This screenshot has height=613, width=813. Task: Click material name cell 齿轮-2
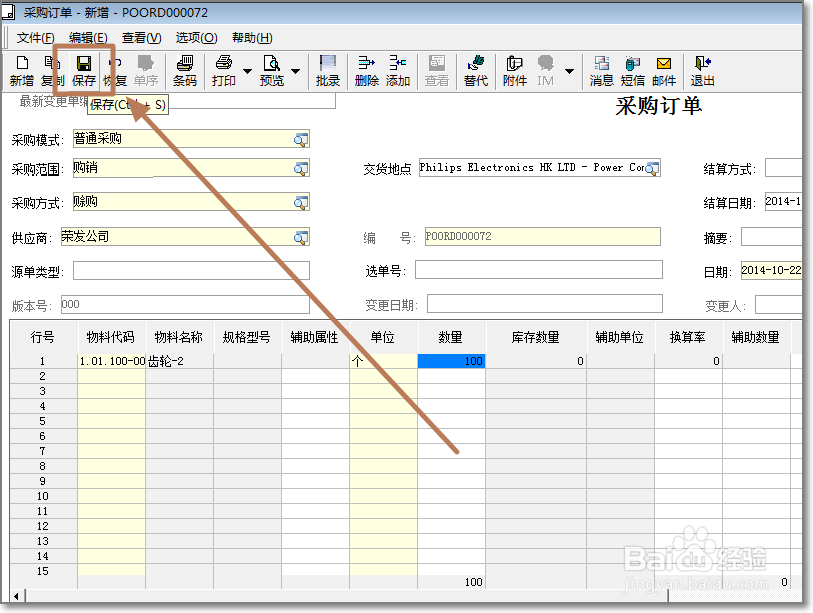[x=179, y=361]
